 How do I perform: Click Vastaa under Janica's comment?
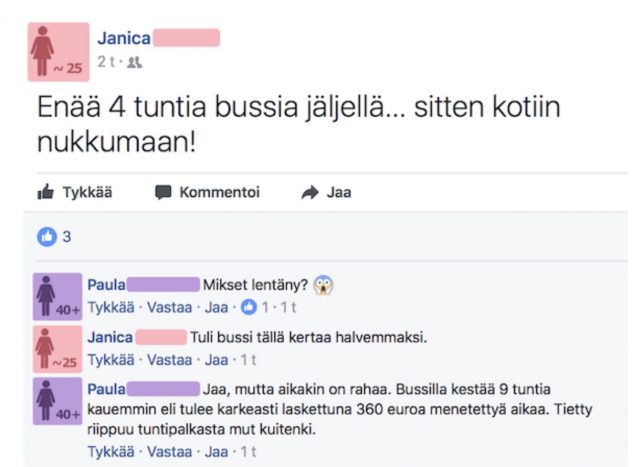click(169, 360)
